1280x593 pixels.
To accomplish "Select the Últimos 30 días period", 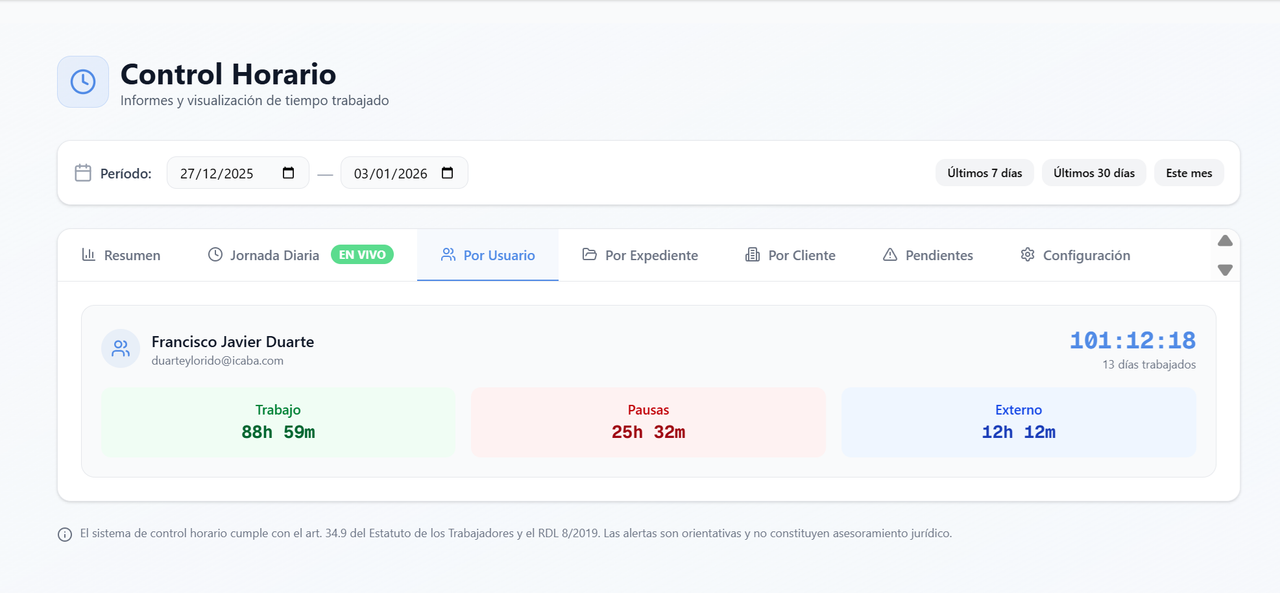I will 1094,173.
